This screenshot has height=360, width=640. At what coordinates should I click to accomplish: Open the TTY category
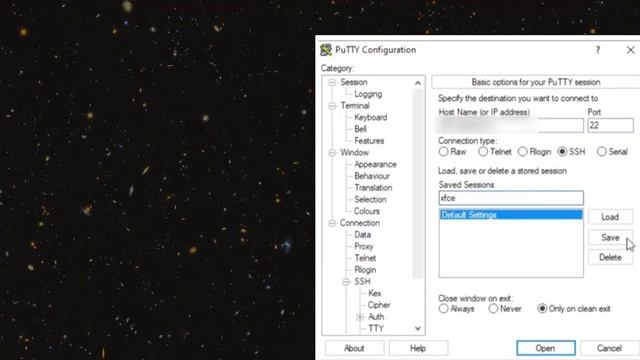pos(376,329)
